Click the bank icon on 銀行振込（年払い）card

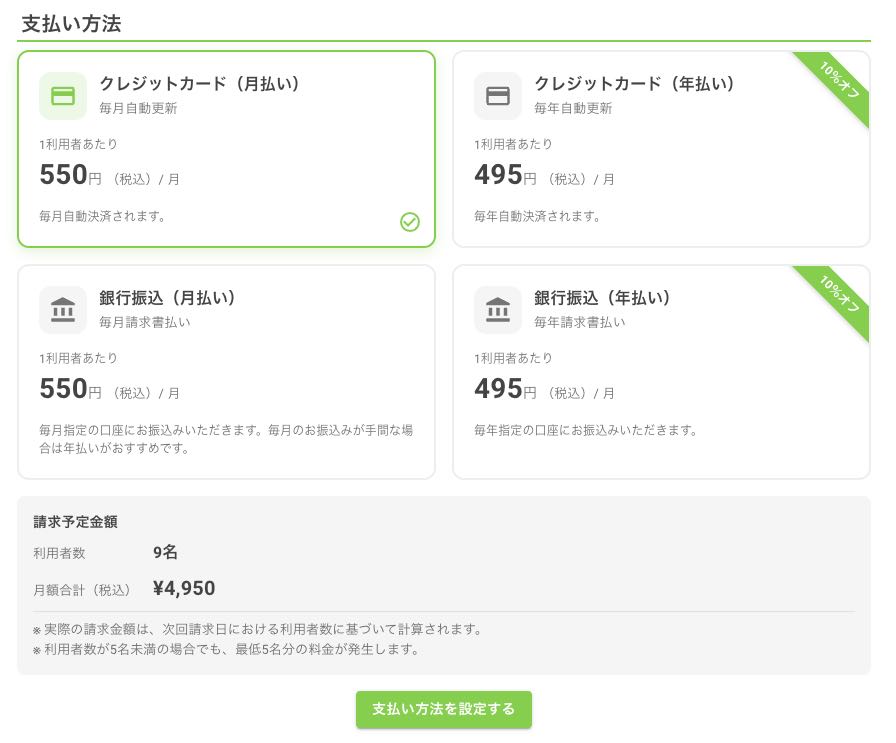(497, 310)
